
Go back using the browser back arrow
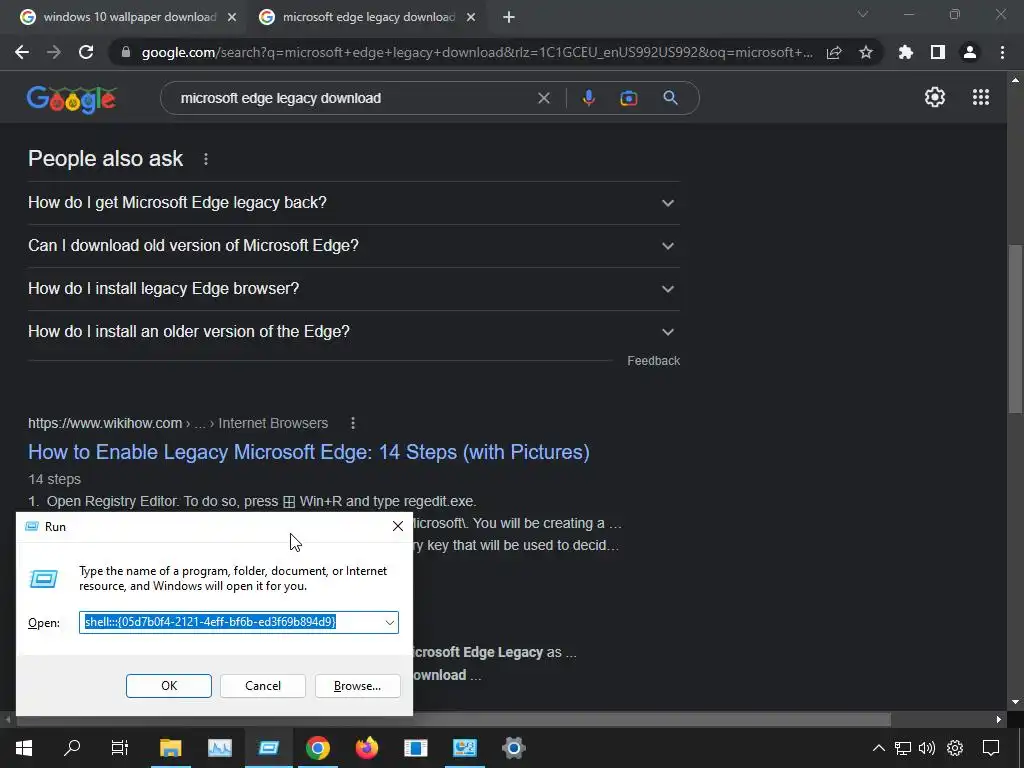(x=22, y=52)
